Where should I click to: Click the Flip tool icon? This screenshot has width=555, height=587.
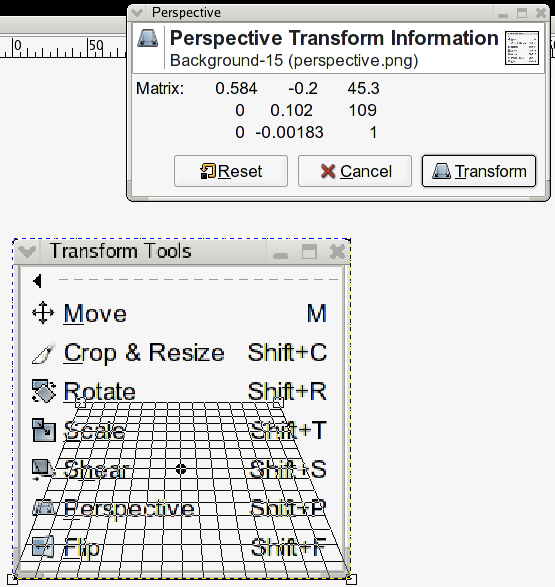pyautogui.click(x=43, y=547)
